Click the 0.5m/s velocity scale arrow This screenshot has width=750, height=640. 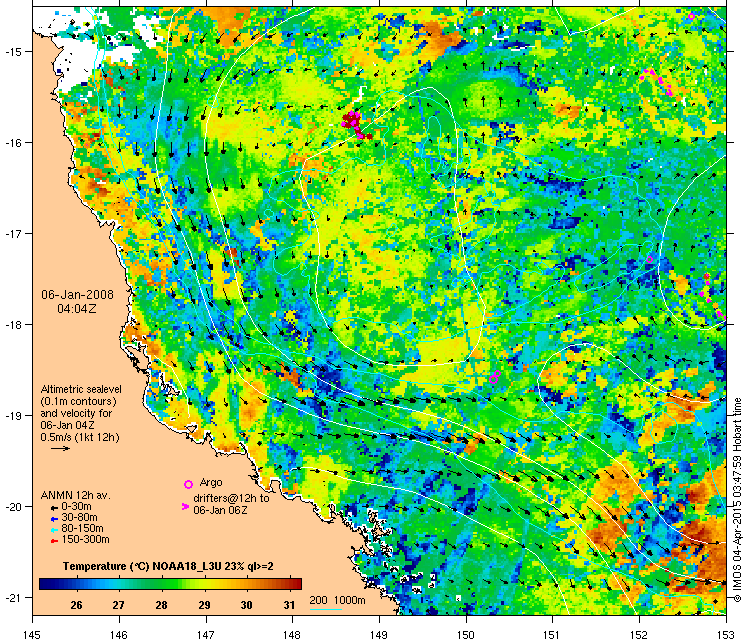[x=61, y=448]
